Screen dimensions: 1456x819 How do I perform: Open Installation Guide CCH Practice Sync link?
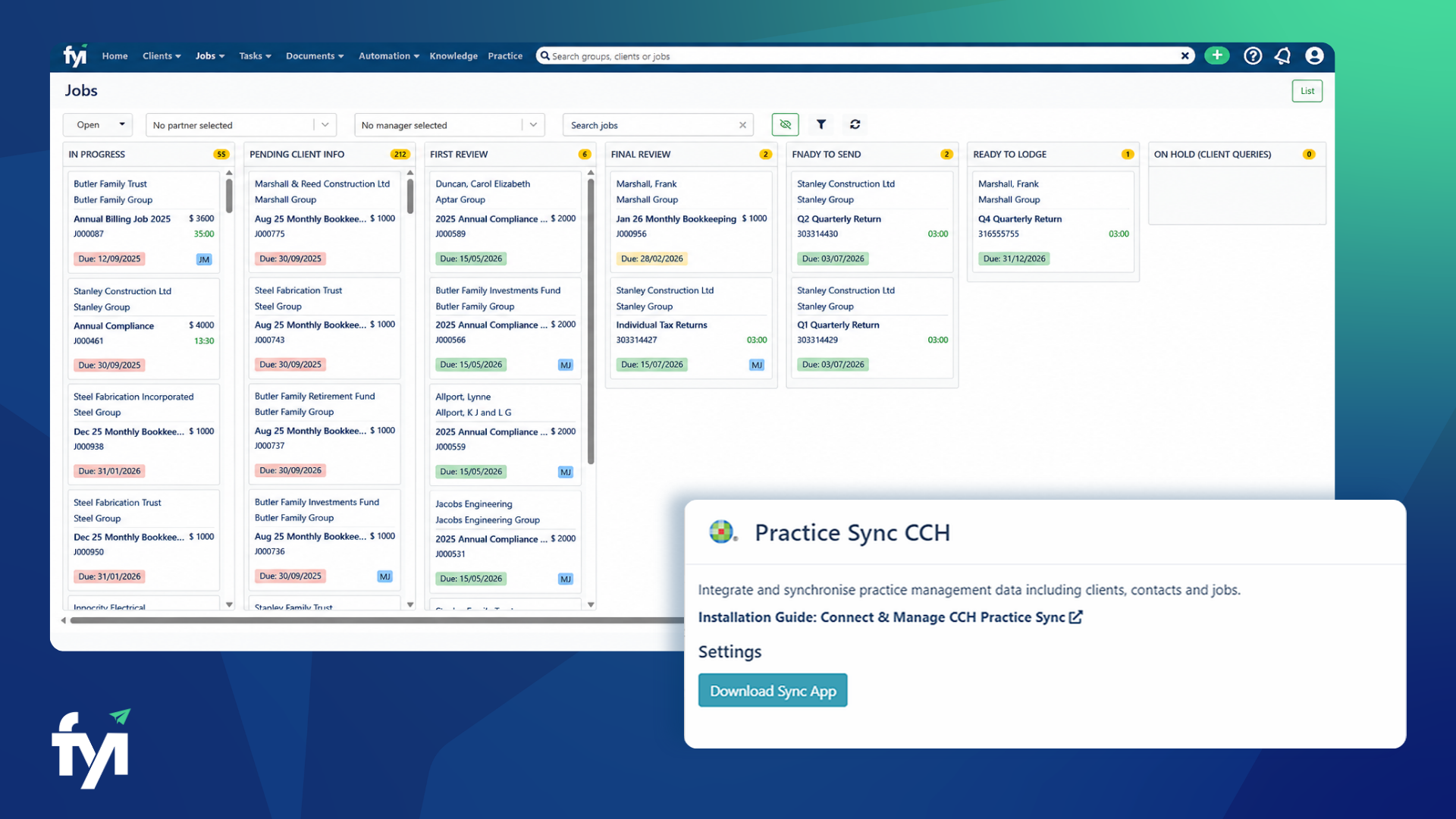coord(881,617)
